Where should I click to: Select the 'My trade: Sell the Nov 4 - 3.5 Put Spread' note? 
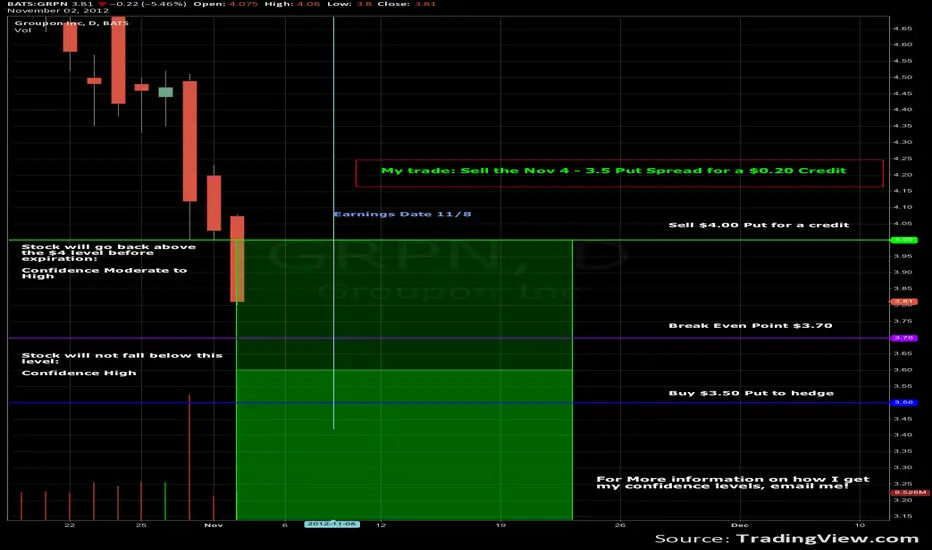[619, 172]
